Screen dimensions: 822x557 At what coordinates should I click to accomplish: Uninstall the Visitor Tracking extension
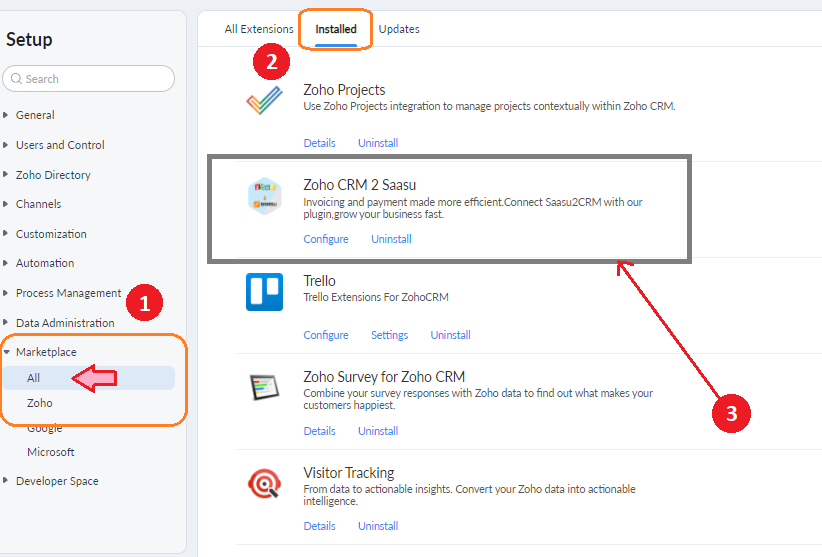(378, 526)
